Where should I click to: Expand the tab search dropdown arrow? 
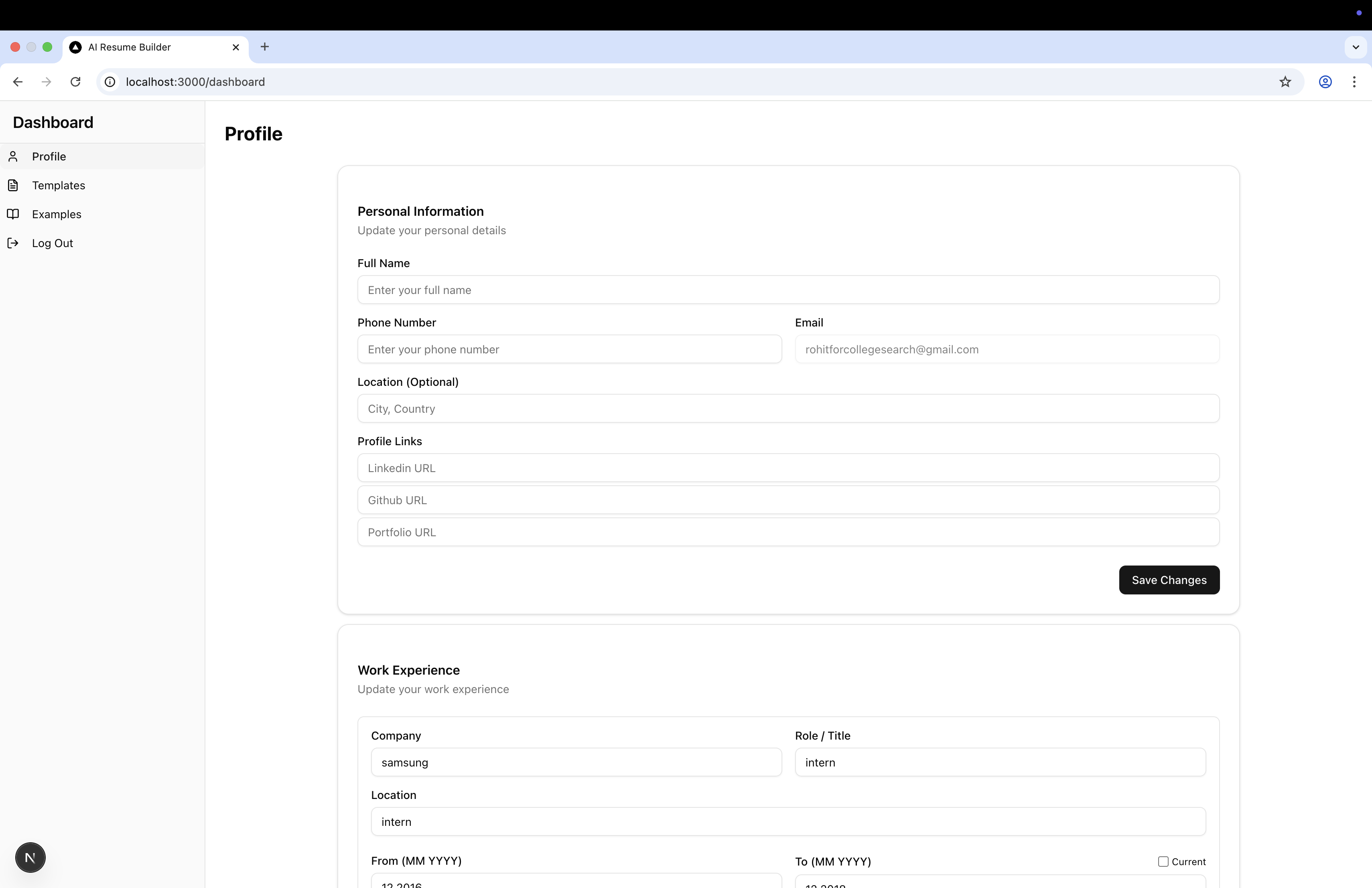click(x=1355, y=47)
